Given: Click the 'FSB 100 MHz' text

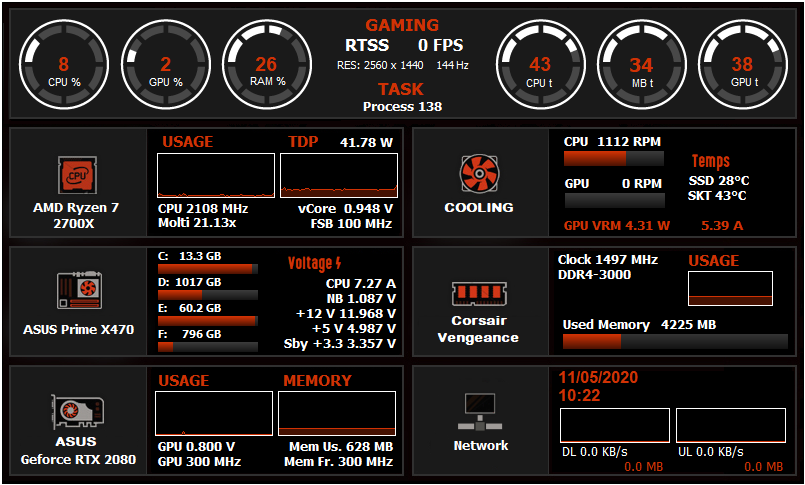Looking at the screenshot, I should click(x=352, y=224).
